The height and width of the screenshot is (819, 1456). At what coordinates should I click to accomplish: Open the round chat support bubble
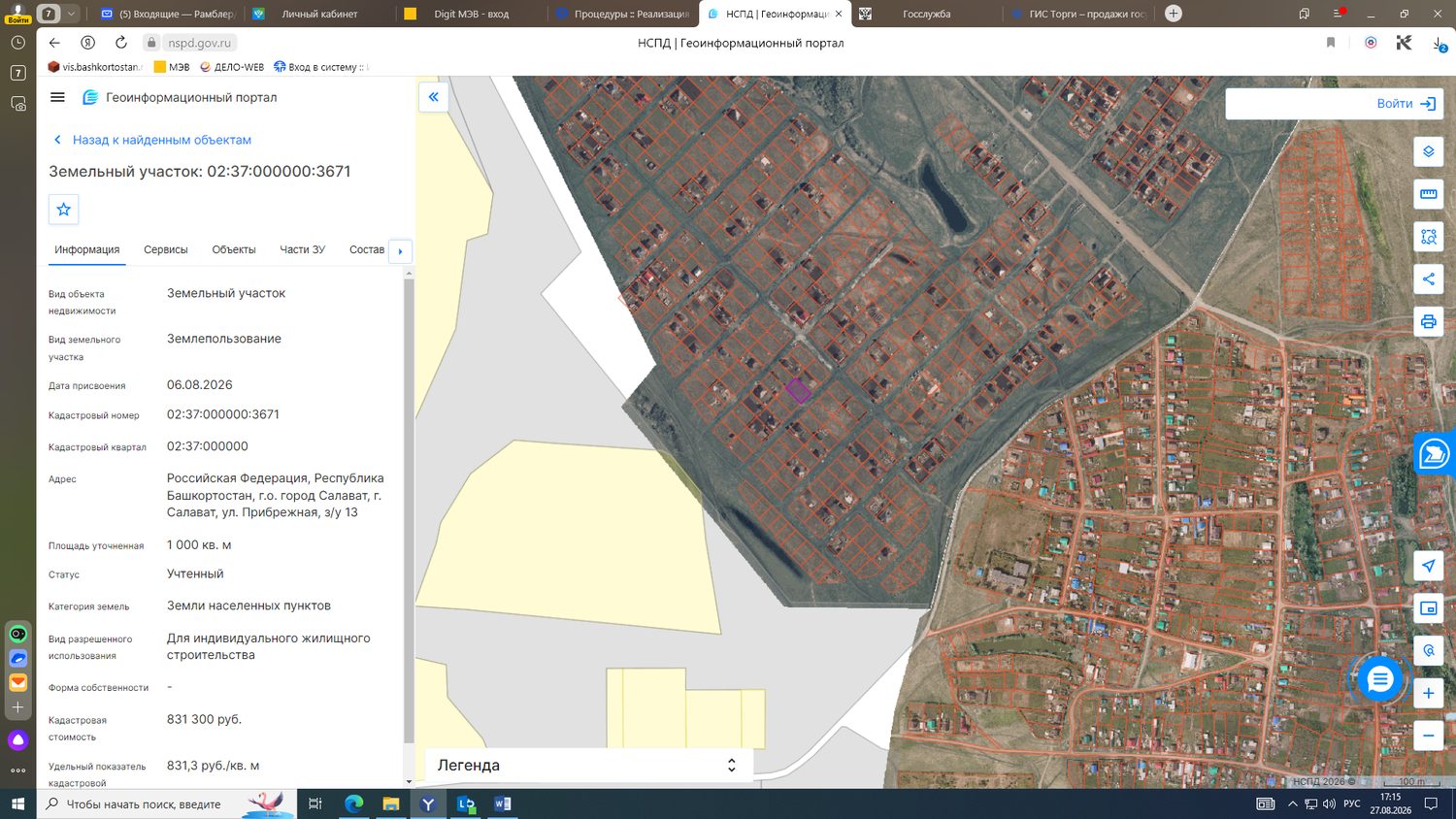click(x=1379, y=679)
